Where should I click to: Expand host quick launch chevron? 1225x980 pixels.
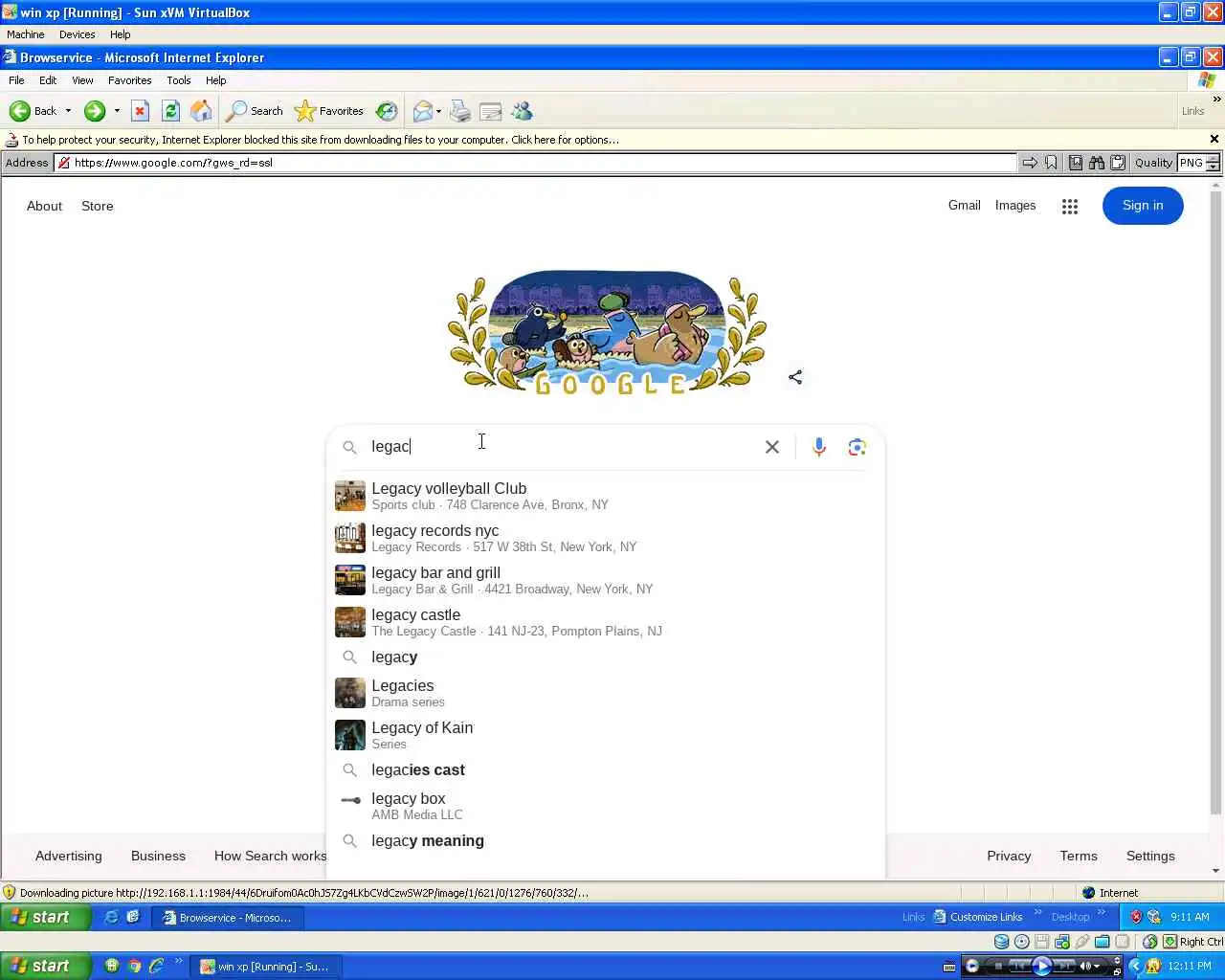point(179,962)
